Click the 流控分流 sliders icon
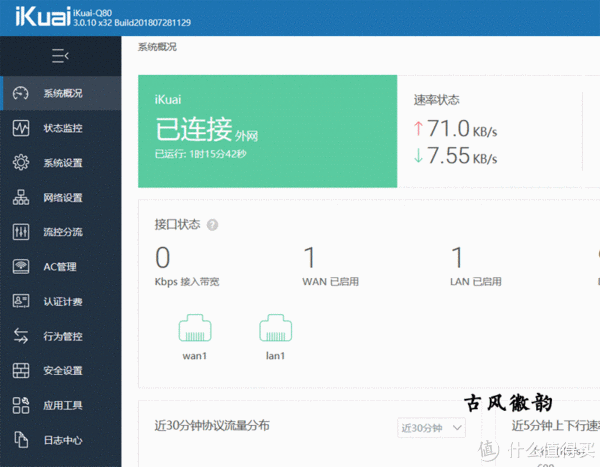This screenshot has height=467, width=600. tap(21, 232)
